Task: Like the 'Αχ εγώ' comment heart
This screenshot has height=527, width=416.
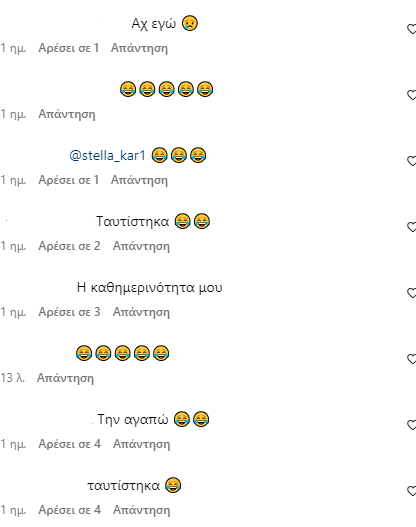Action: coord(412,29)
